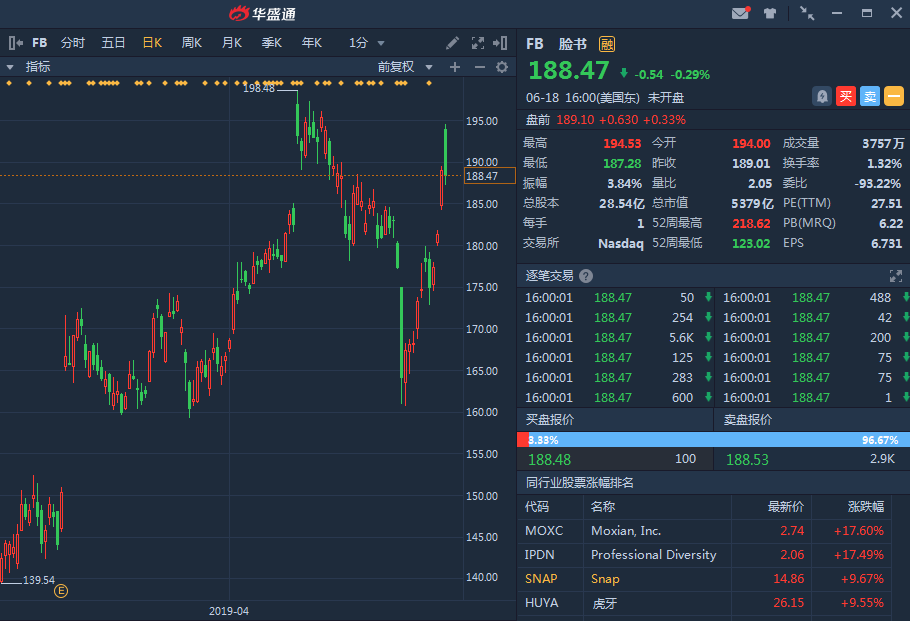Click the compact window mode arrows icon
910x621 pixels.
[x=807, y=13]
